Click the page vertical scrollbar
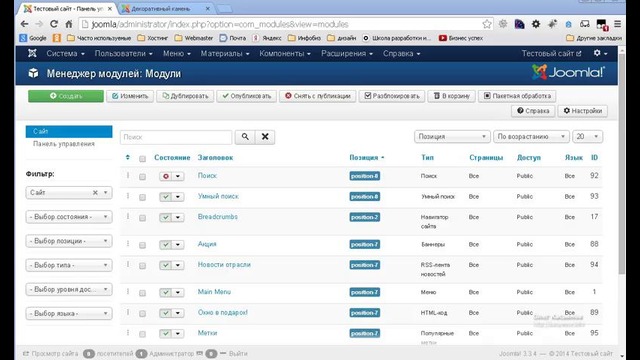The width and height of the screenshot is (640, 360). click(x=622, y=163)
